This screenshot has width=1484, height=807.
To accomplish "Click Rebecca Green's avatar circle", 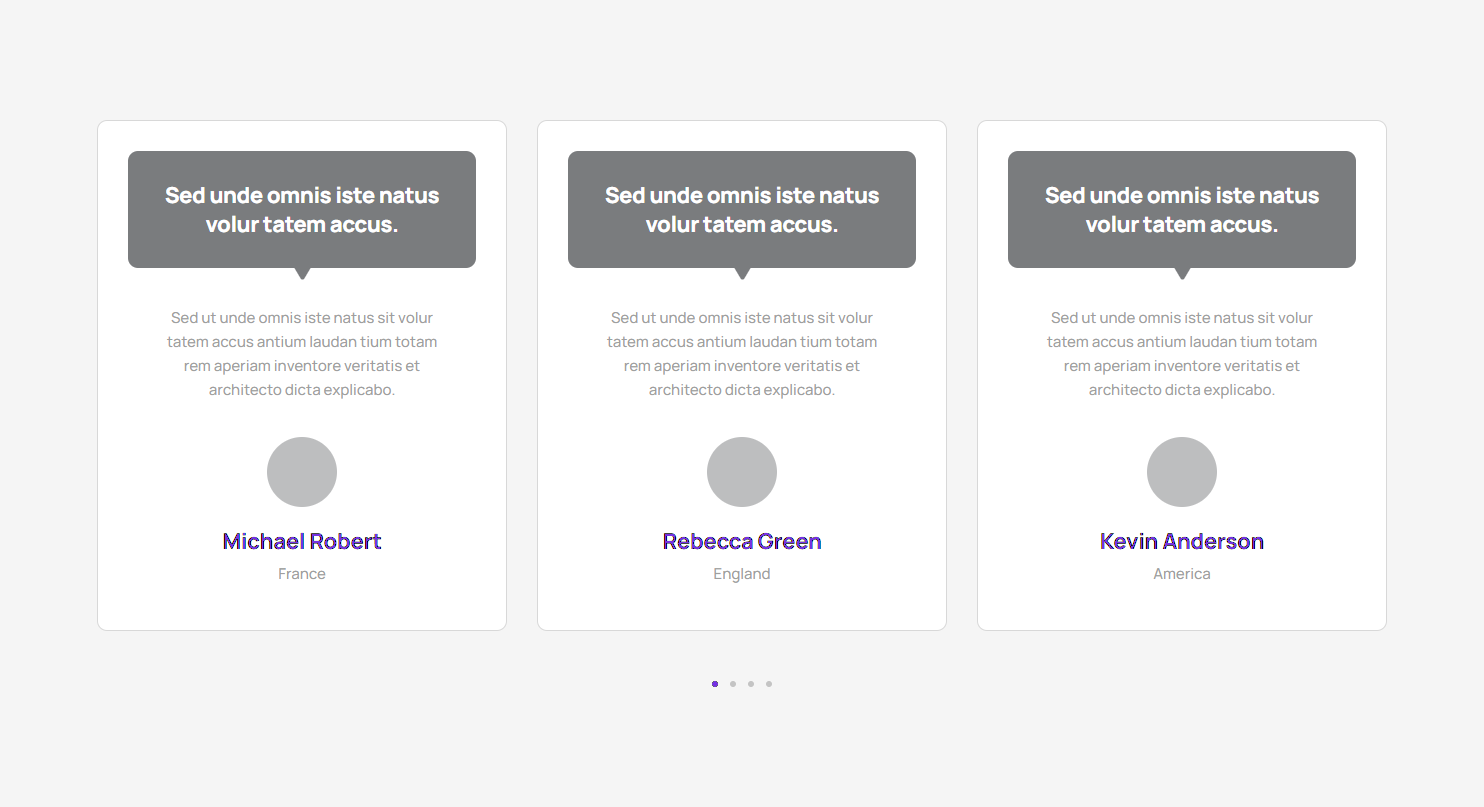I will [742, 472].
